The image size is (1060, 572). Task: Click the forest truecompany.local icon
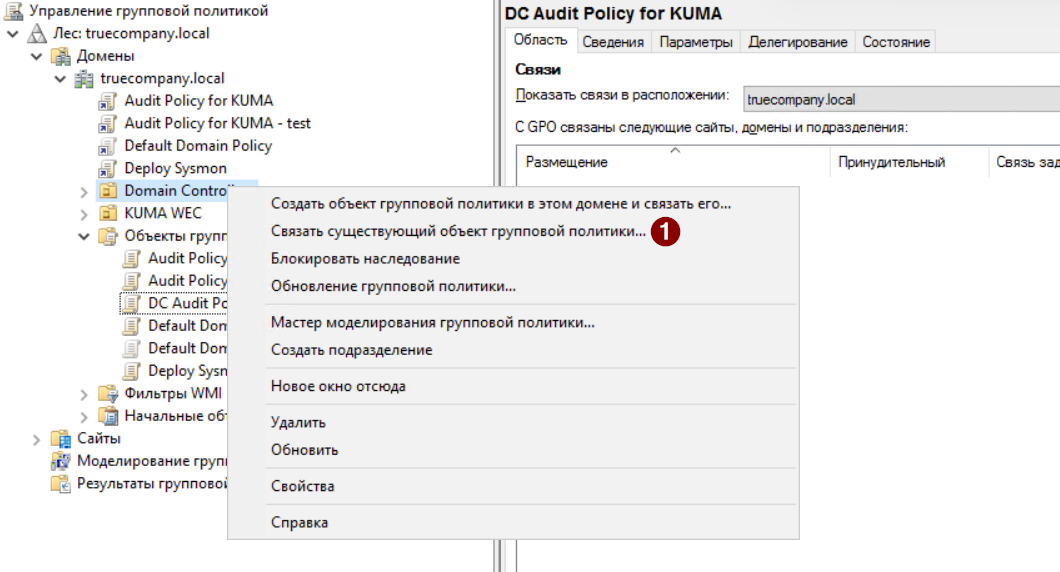[x=37, y=33]
